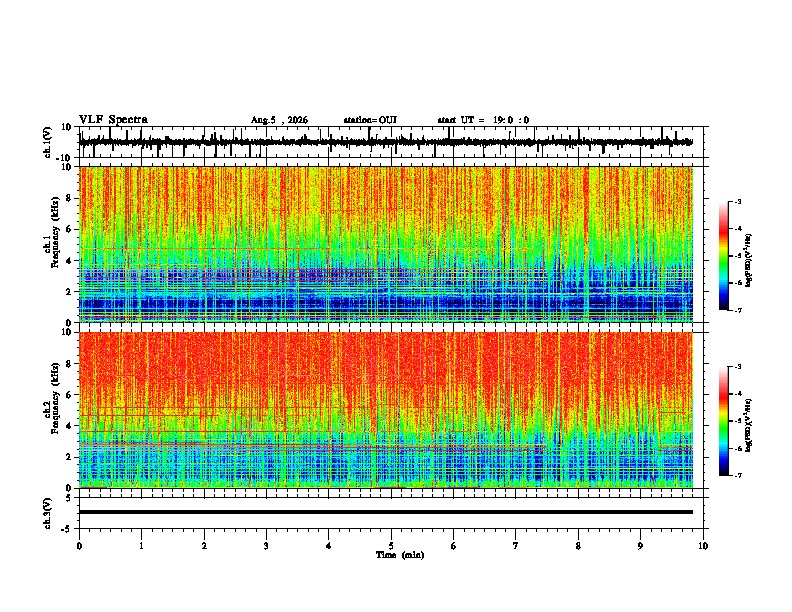Click the "-7" value on ch.1 color bar

pos(737,310)
